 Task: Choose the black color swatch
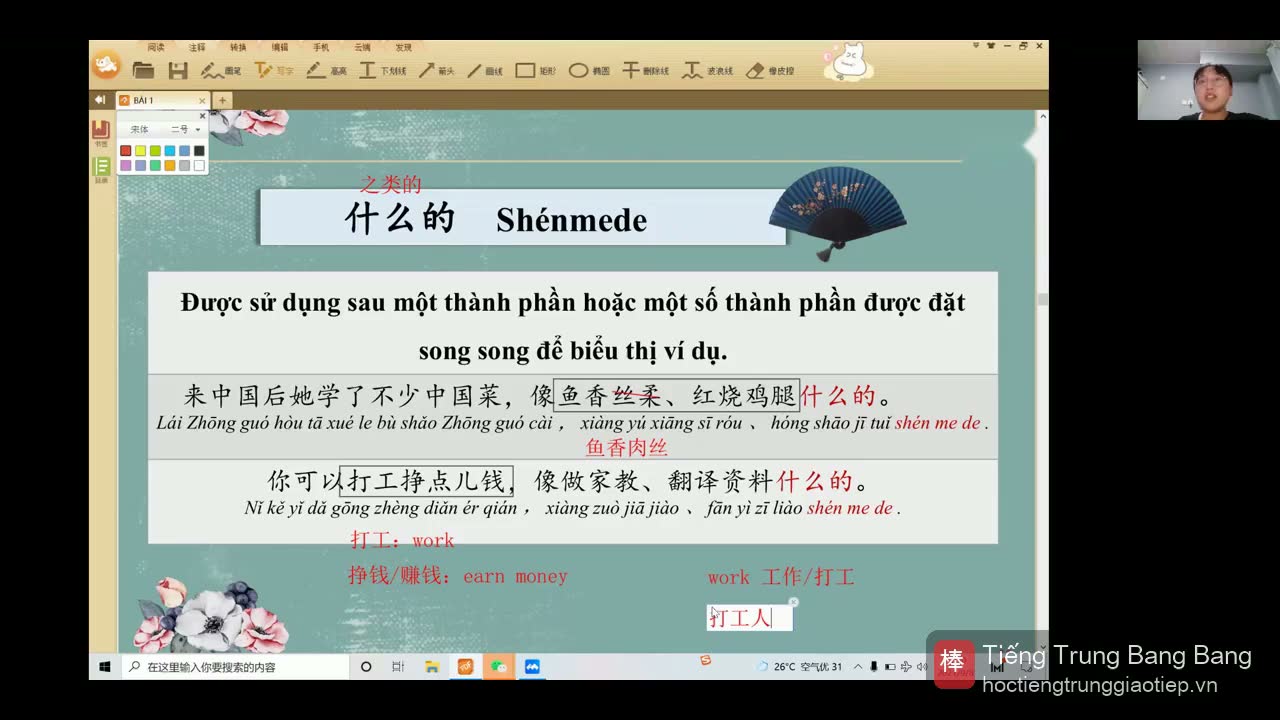199,151
